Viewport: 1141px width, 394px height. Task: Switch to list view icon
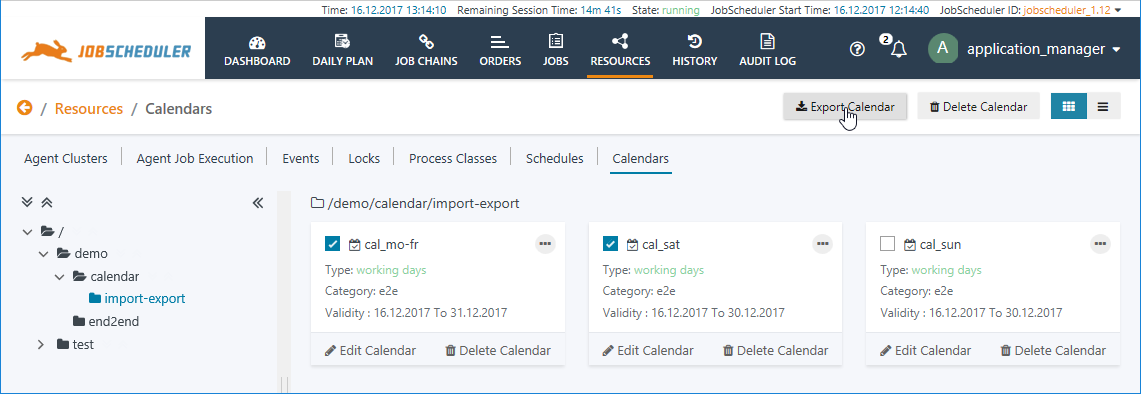(1104, 106)
